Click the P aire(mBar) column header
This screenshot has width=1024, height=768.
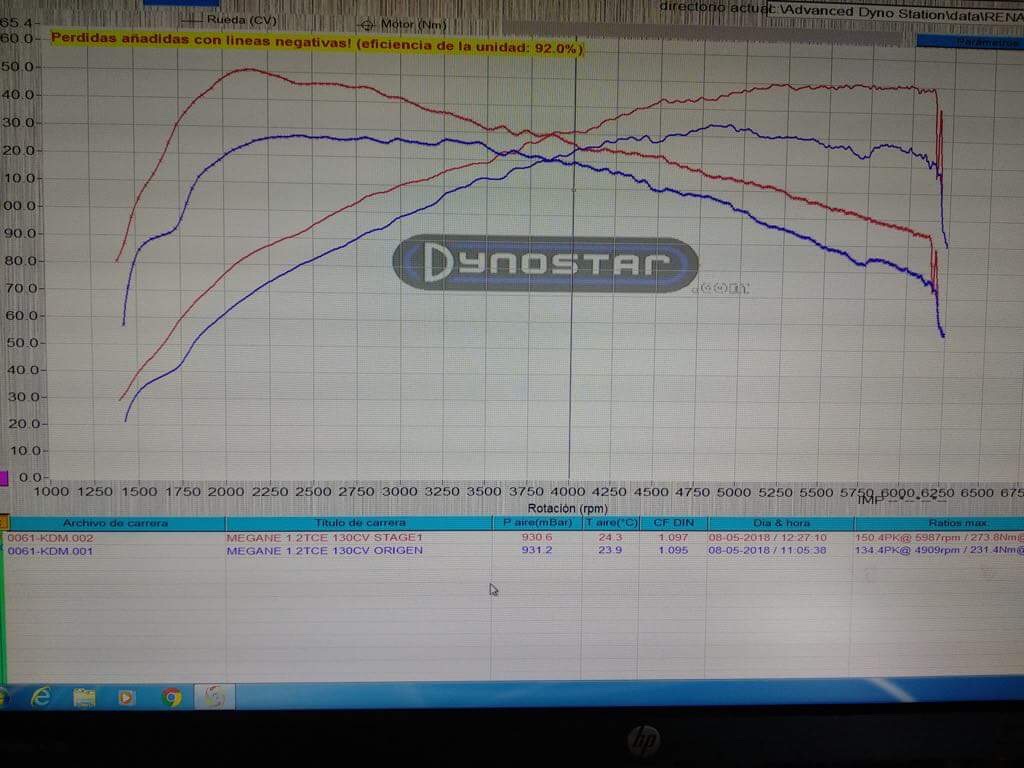(537, 522)
